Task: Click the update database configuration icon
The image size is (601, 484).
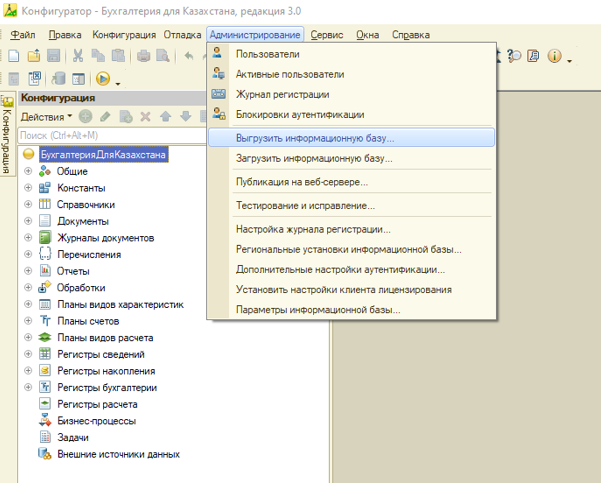Action: [59, 79]
